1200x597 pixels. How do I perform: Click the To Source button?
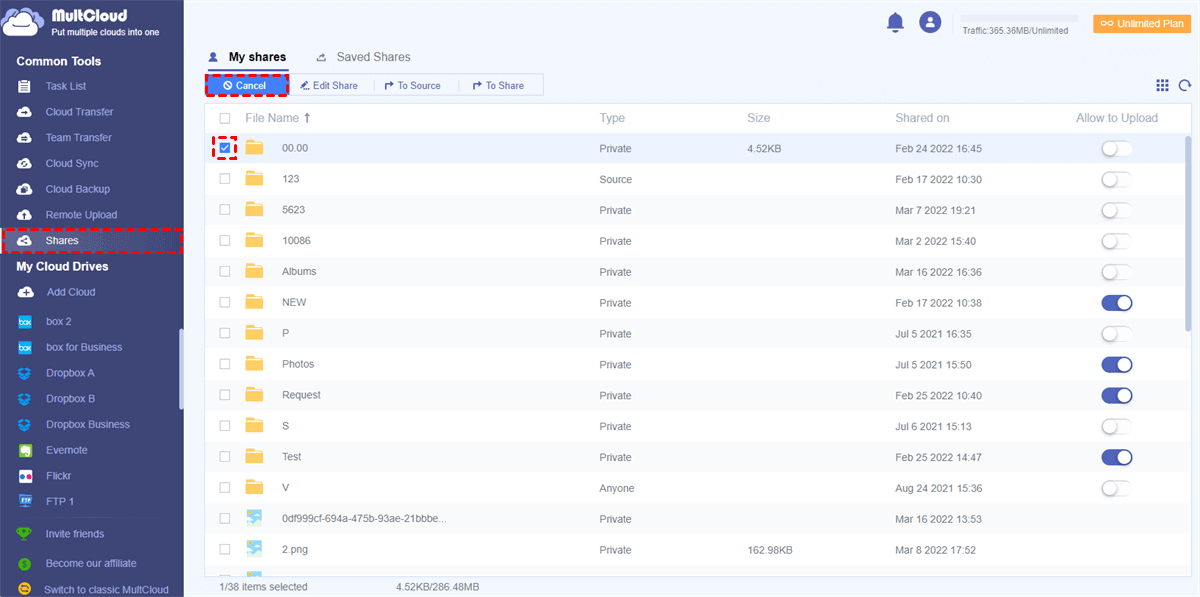(413, 86)
